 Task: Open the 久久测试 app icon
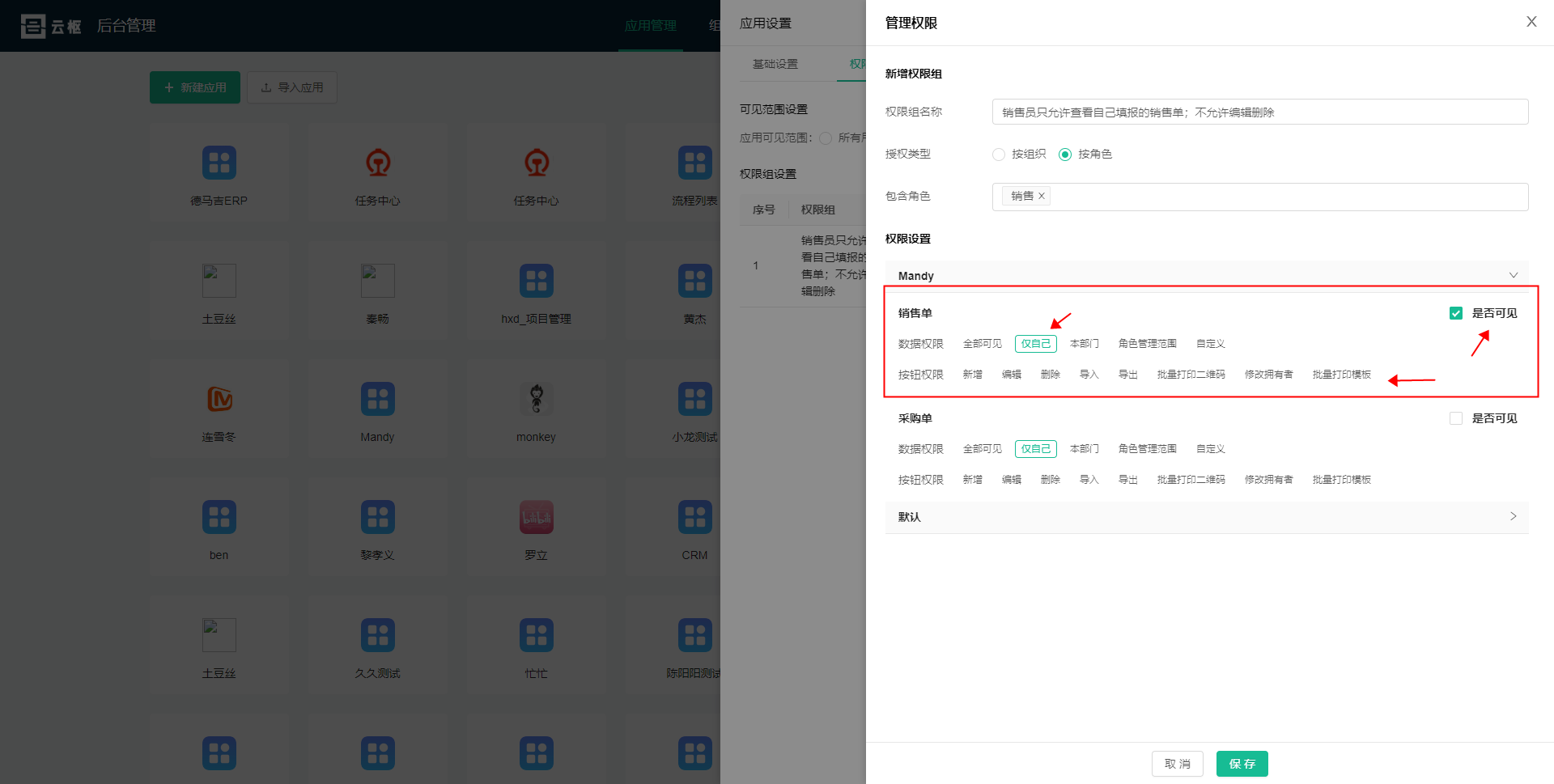pos(377,635)
